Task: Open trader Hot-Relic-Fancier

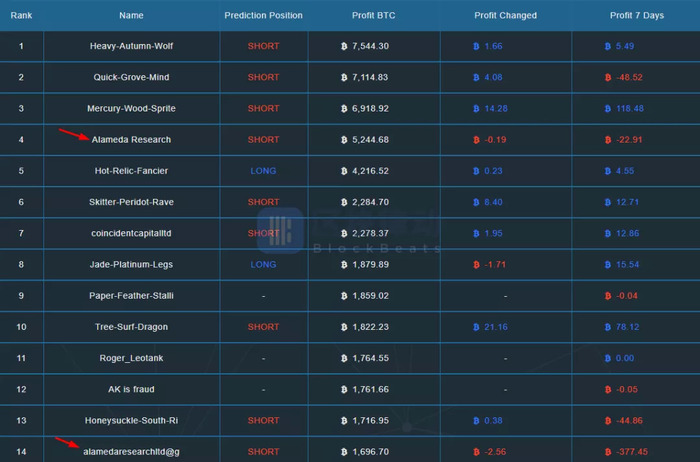Action: [131, 171]
